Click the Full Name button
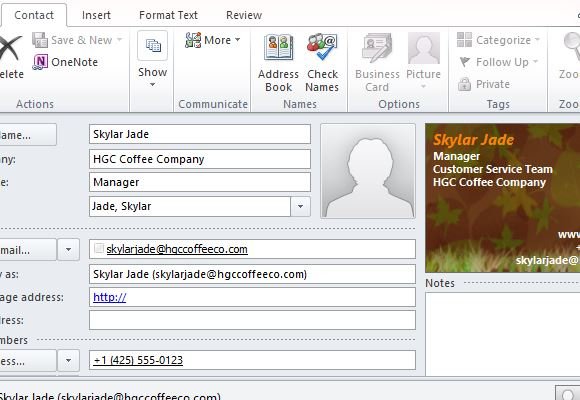The image size is (580, 400). pyautogui.click(x=28, y=135)
